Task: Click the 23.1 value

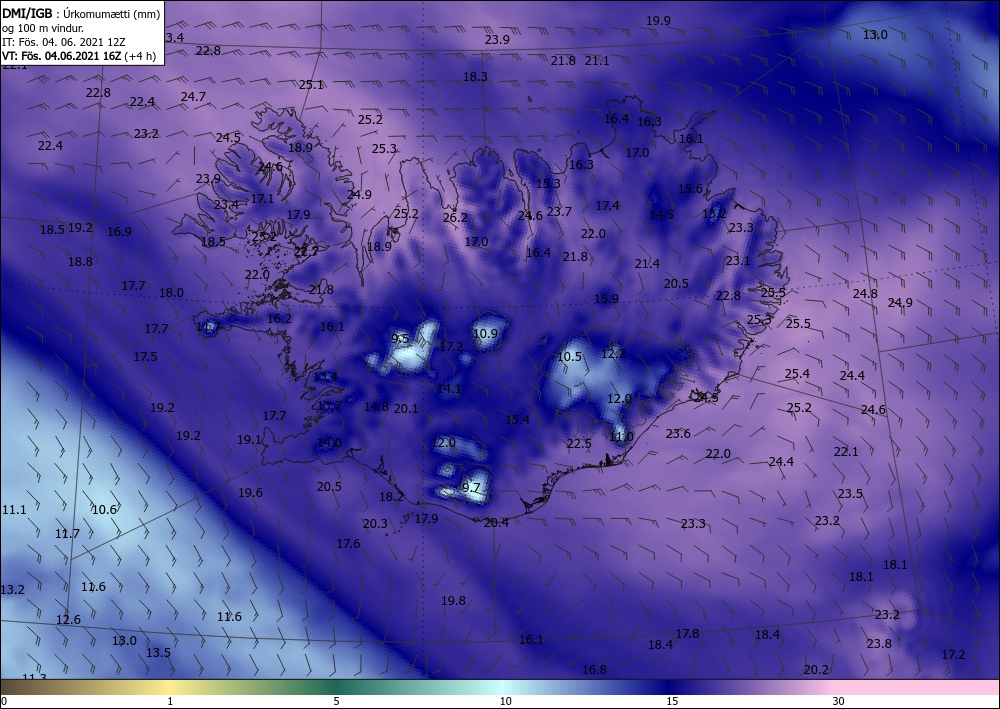Action: (x=738, y=260)
